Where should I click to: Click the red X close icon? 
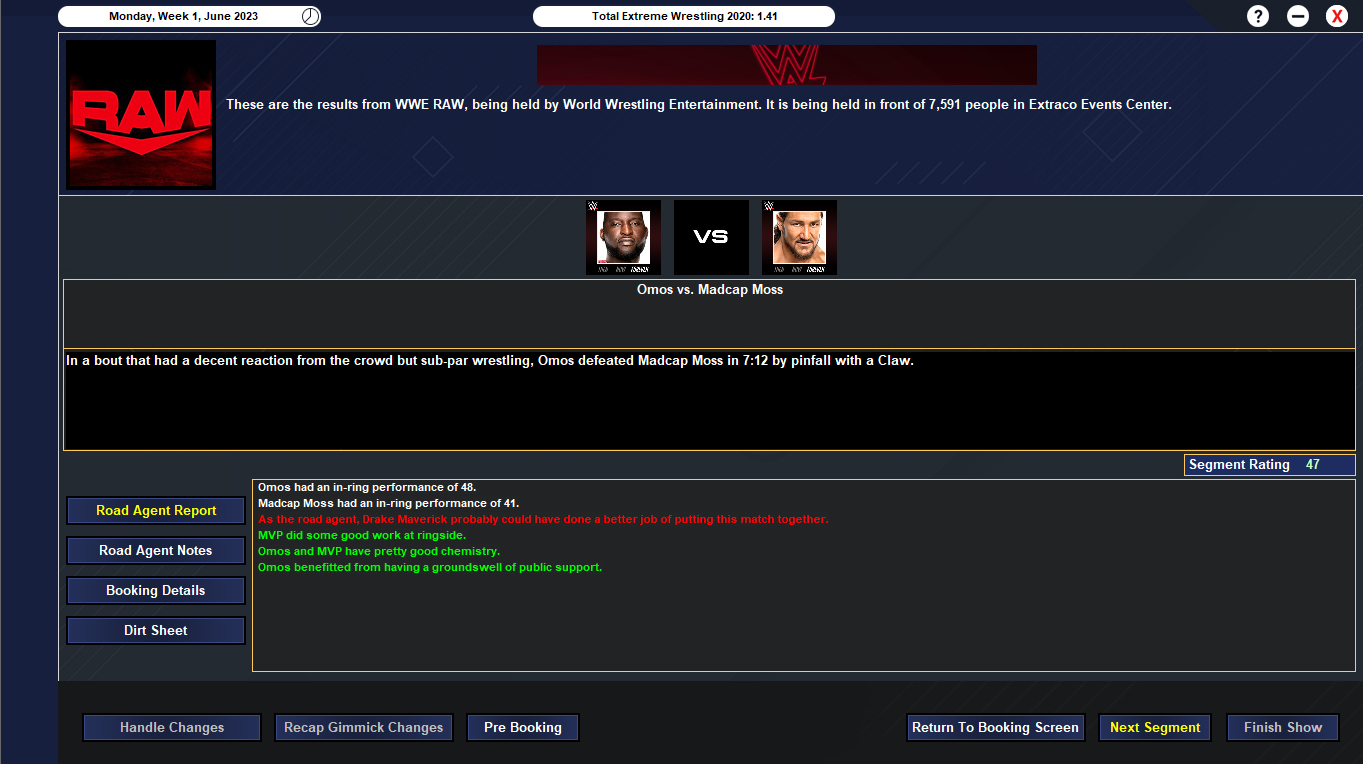pyautogui.click(x=1337, y=16)
